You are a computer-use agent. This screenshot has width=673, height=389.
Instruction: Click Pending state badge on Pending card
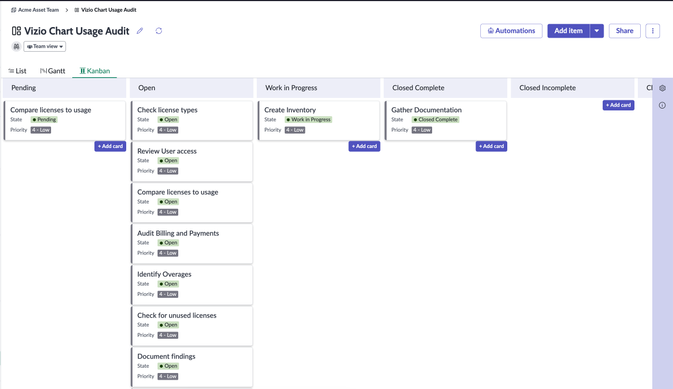click(44, 120)
